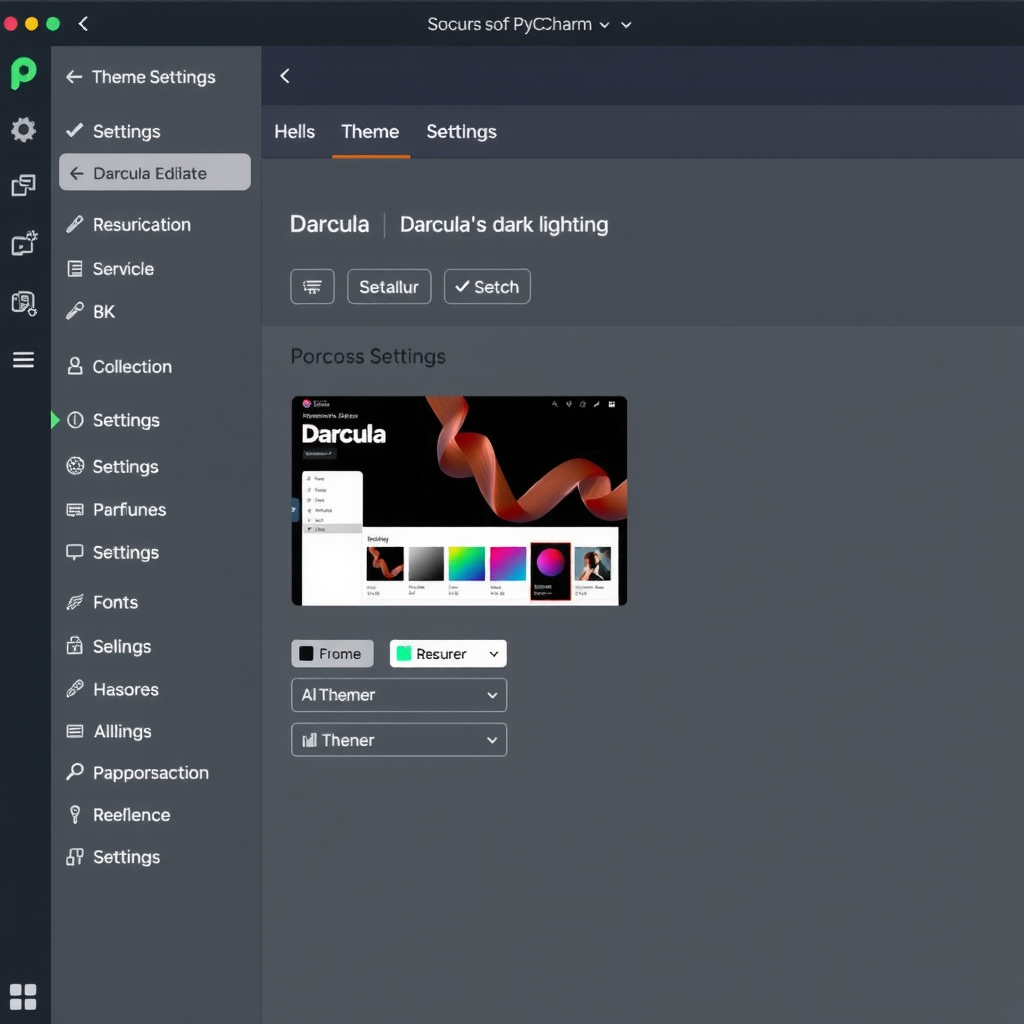The image size is (1024, 1024).
Task: Click the window-with-gear icon in the left rail
Action: point(22,243)
